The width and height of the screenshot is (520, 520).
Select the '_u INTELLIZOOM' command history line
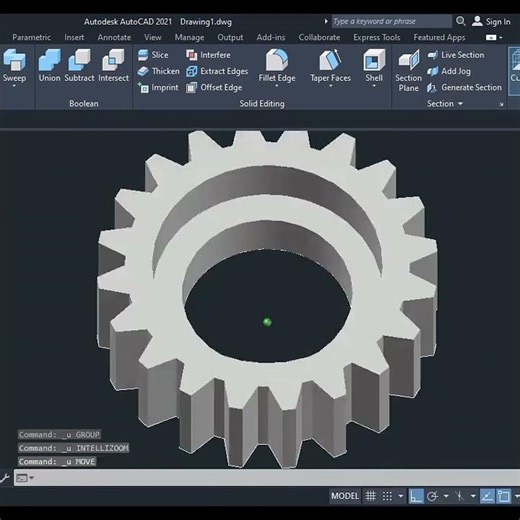(73, 448)
